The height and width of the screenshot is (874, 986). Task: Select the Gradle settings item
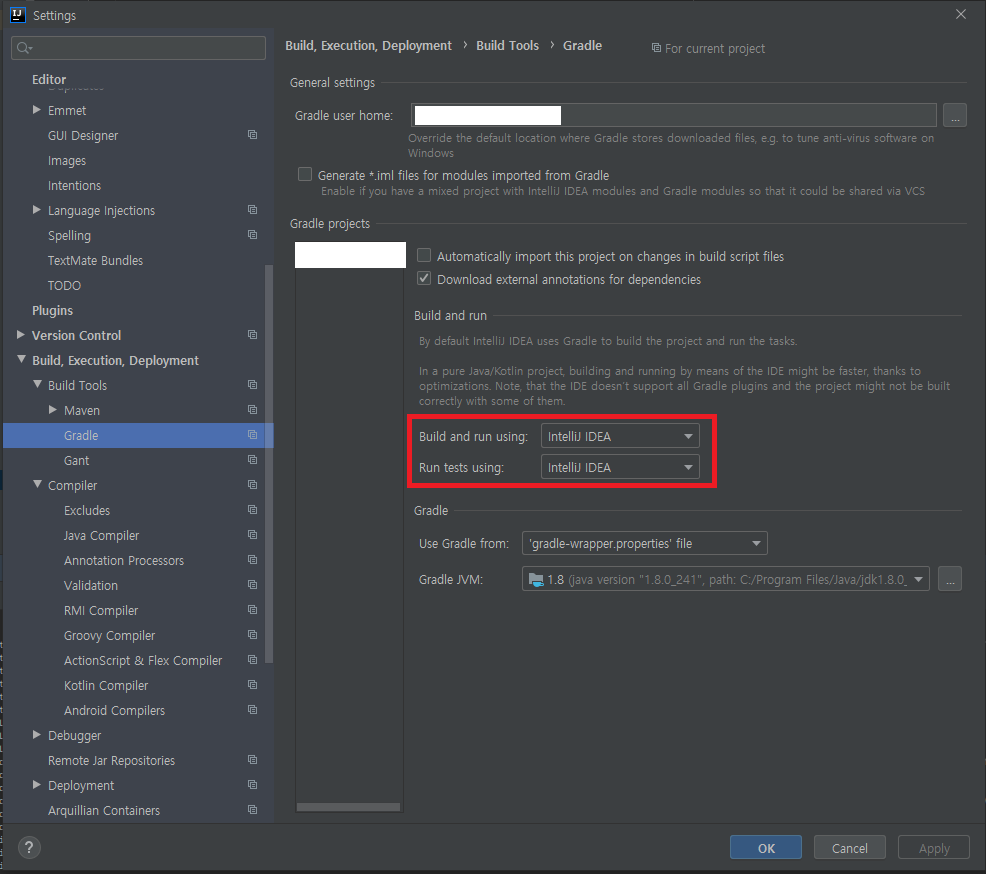point(138,435)
